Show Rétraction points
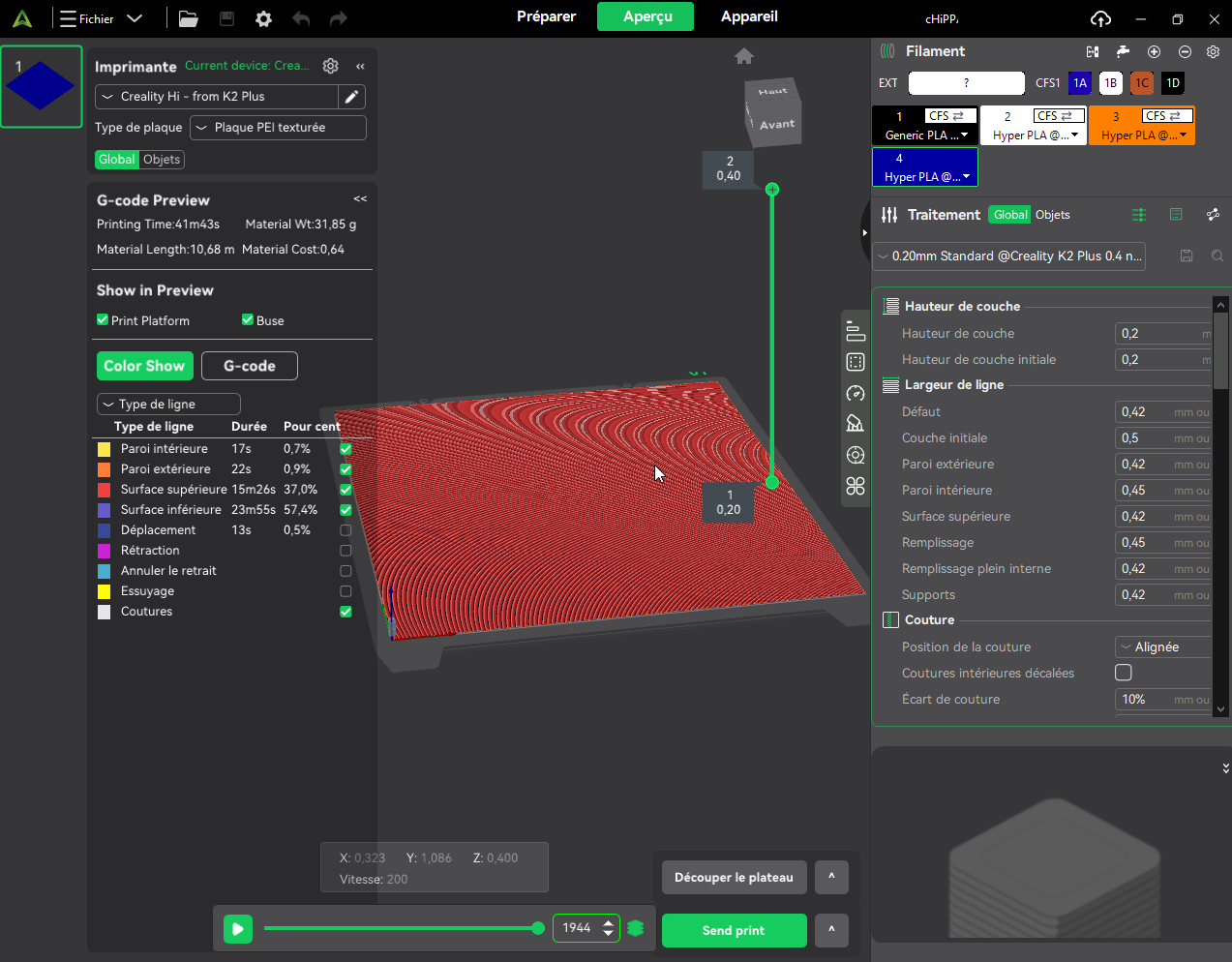The width and height of the screenshot is (1232, 962). (346, 551)
